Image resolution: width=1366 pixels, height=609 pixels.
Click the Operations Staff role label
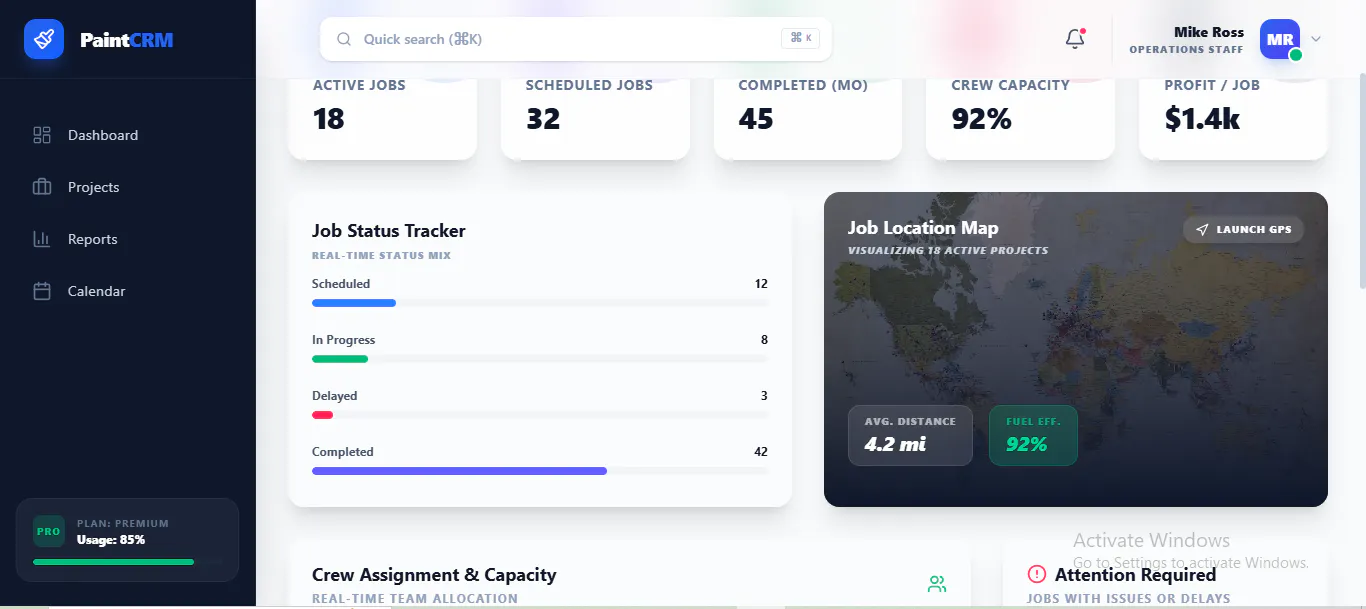[x=1187, y=50]
